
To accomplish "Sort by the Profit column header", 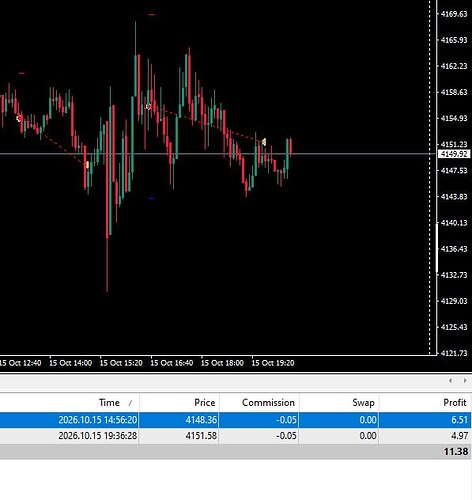I will pos(454,402).
